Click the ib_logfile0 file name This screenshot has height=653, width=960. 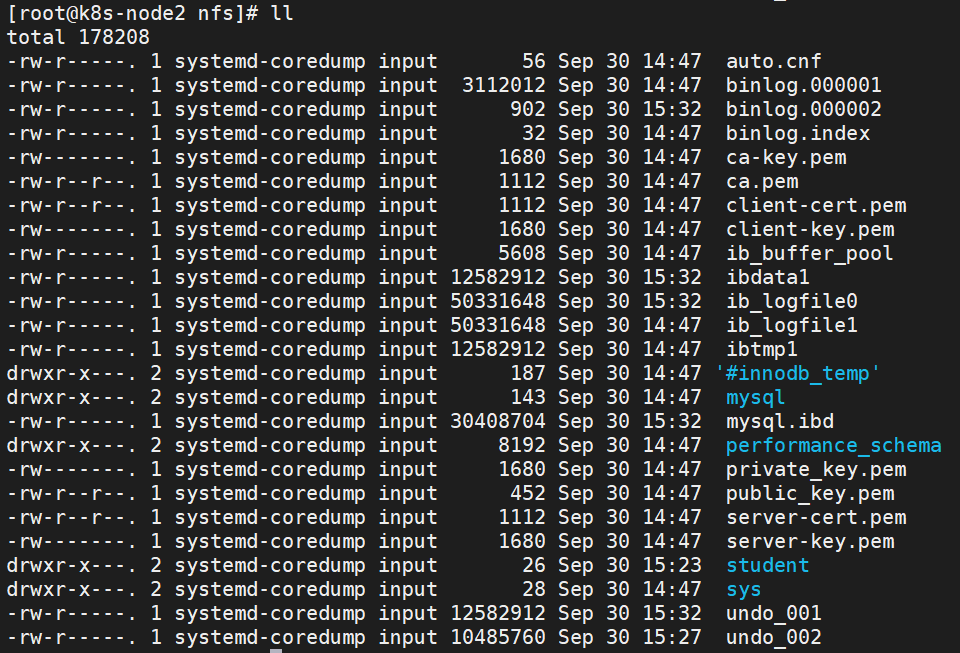pos(791,302)
